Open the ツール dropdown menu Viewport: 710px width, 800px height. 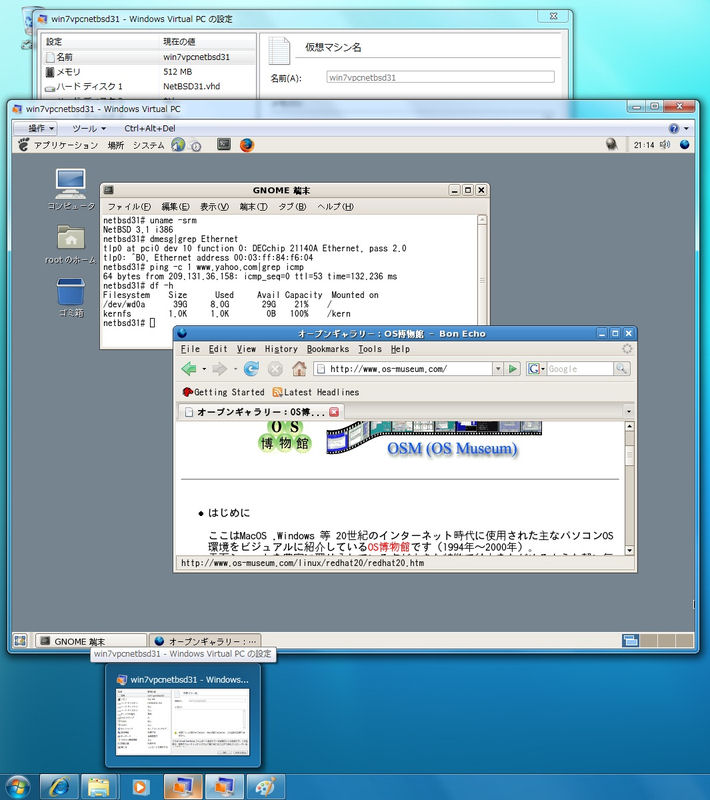(89, 128)
